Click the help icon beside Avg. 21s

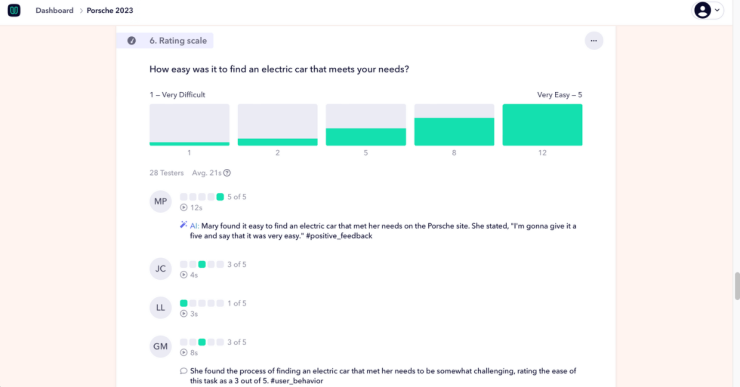point(227,173)
